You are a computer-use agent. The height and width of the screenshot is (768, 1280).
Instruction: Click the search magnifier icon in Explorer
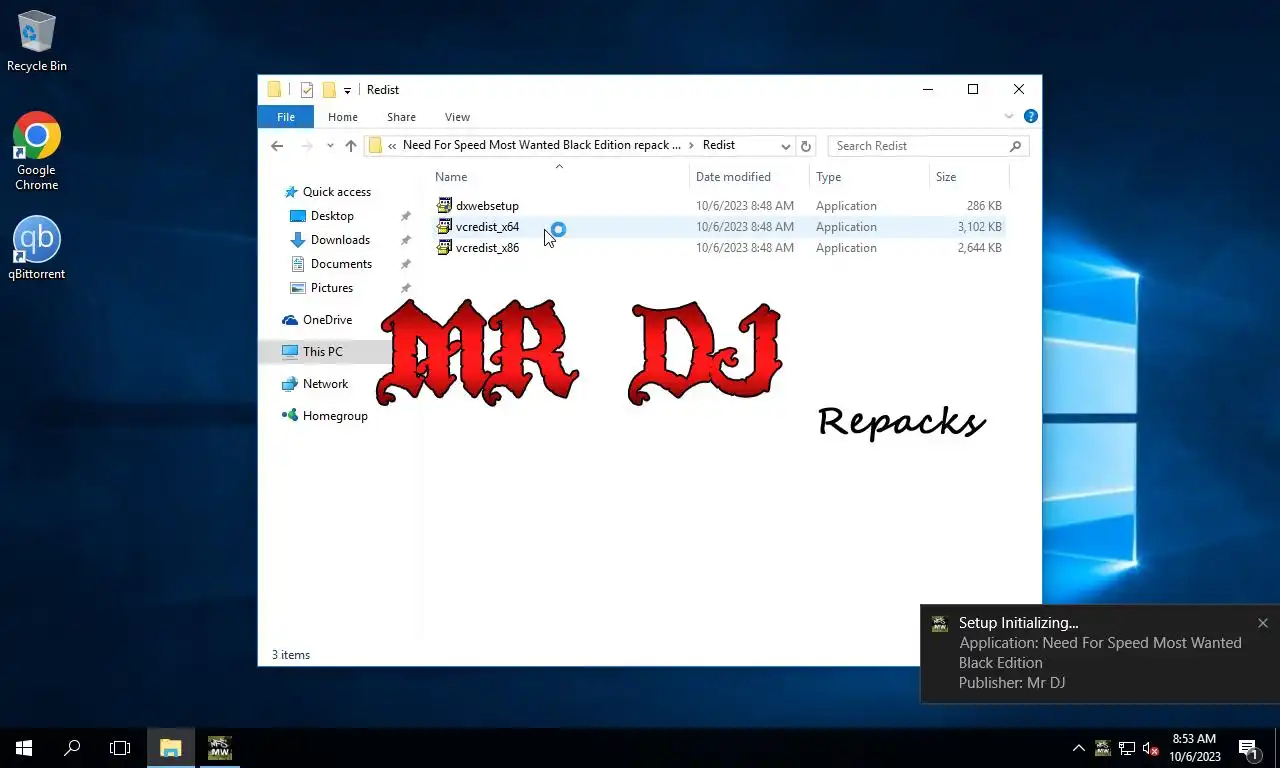(x=1015, y=146)
